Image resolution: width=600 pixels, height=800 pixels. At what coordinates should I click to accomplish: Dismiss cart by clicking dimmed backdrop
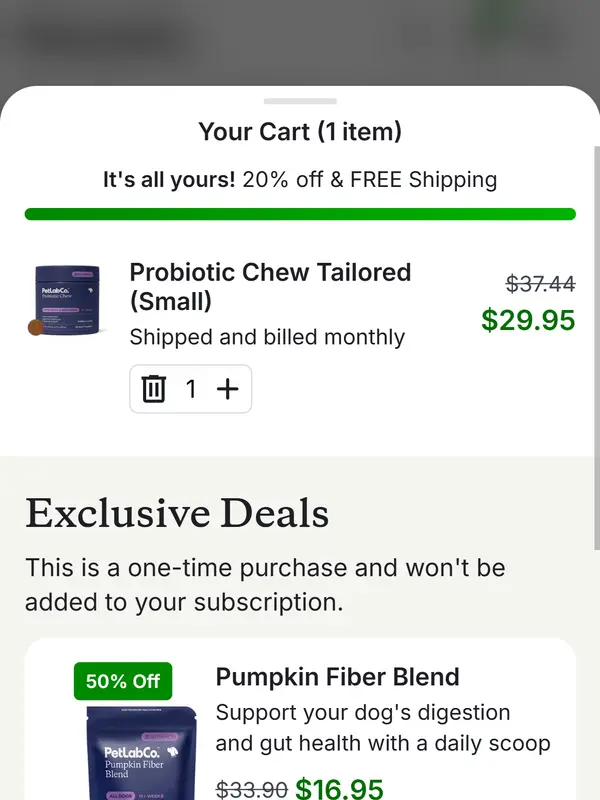coord(300,40)
